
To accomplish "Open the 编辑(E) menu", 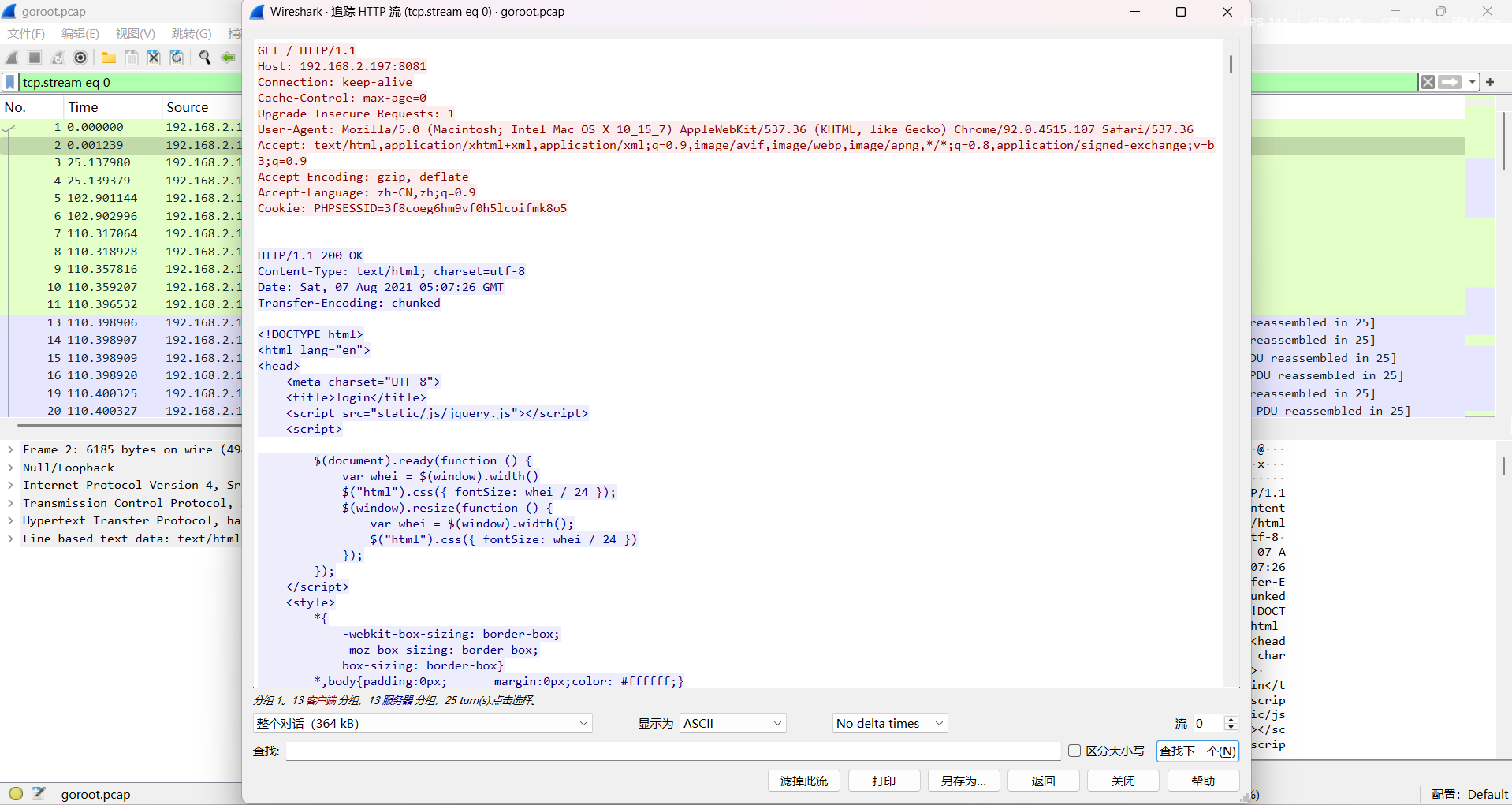I will 80,33.
